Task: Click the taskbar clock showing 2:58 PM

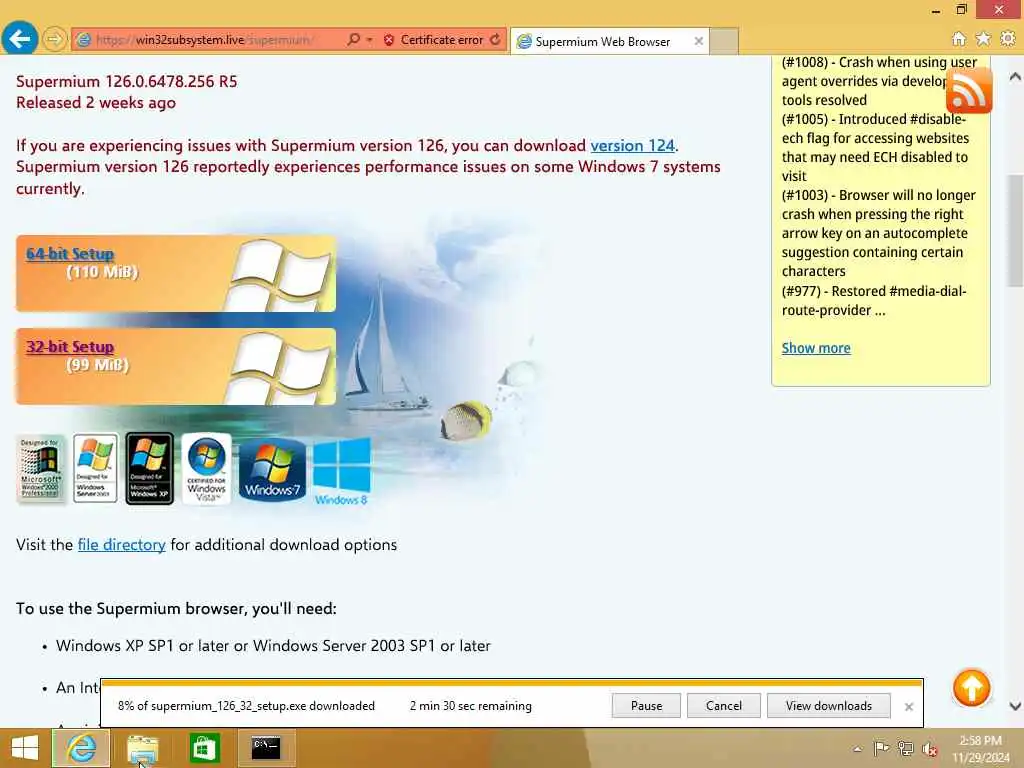Action: pos(980,748)
